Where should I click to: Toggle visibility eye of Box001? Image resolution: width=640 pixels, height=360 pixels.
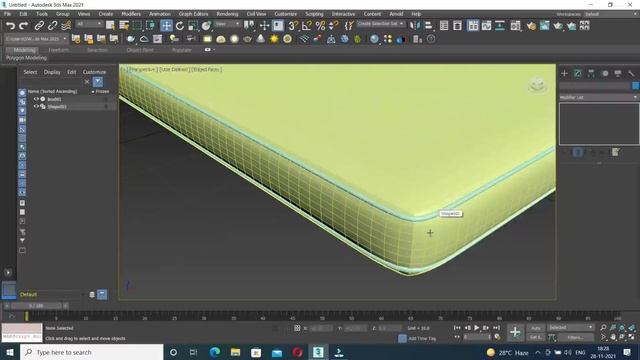click(x=36, y=99)
